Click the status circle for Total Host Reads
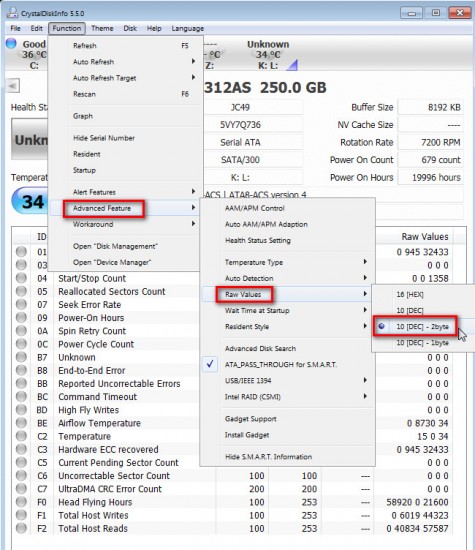The width and height of the screenshot is (475, 550). coord(21,528)
